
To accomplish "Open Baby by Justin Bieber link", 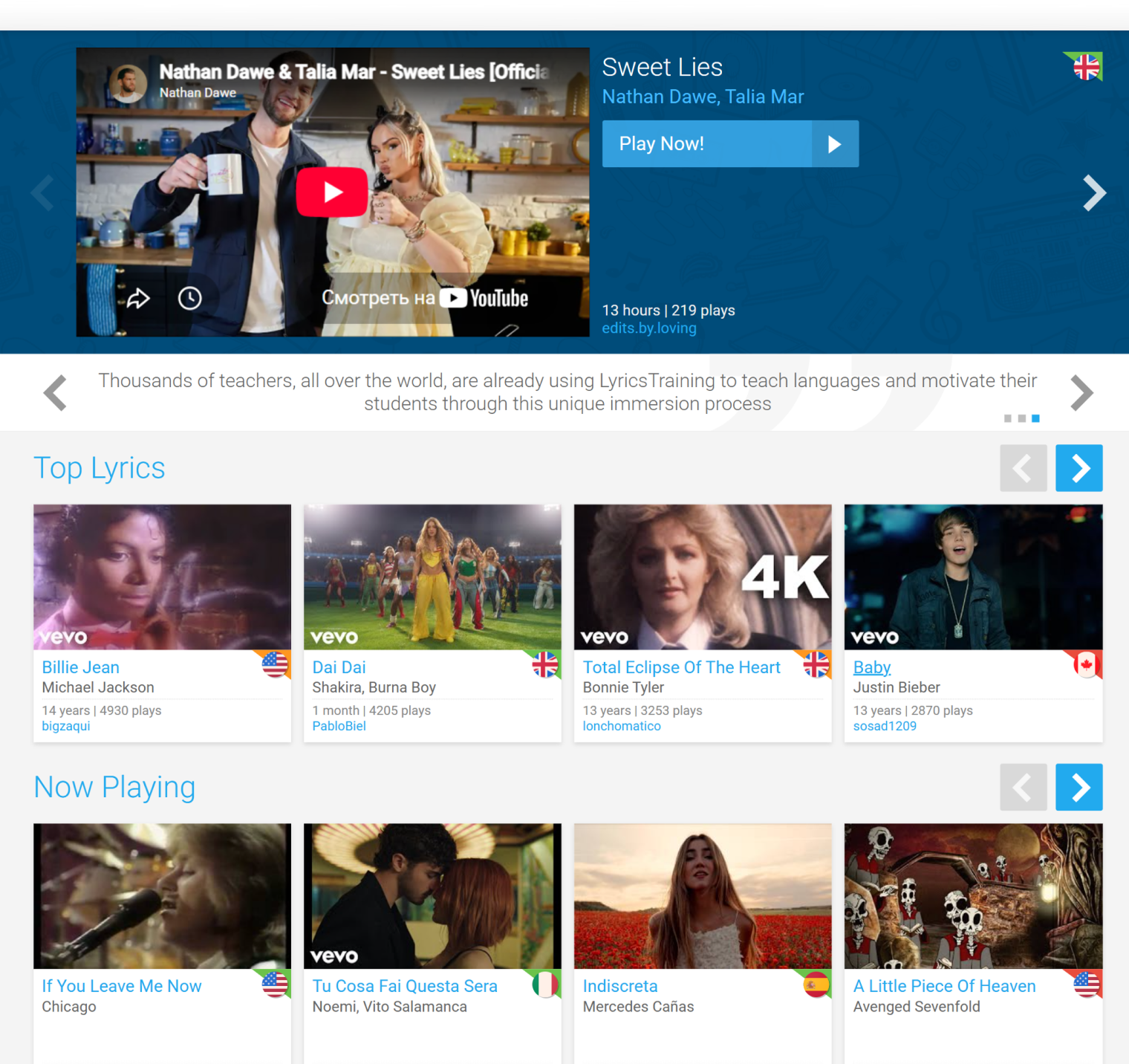I will tap(872, 667).
